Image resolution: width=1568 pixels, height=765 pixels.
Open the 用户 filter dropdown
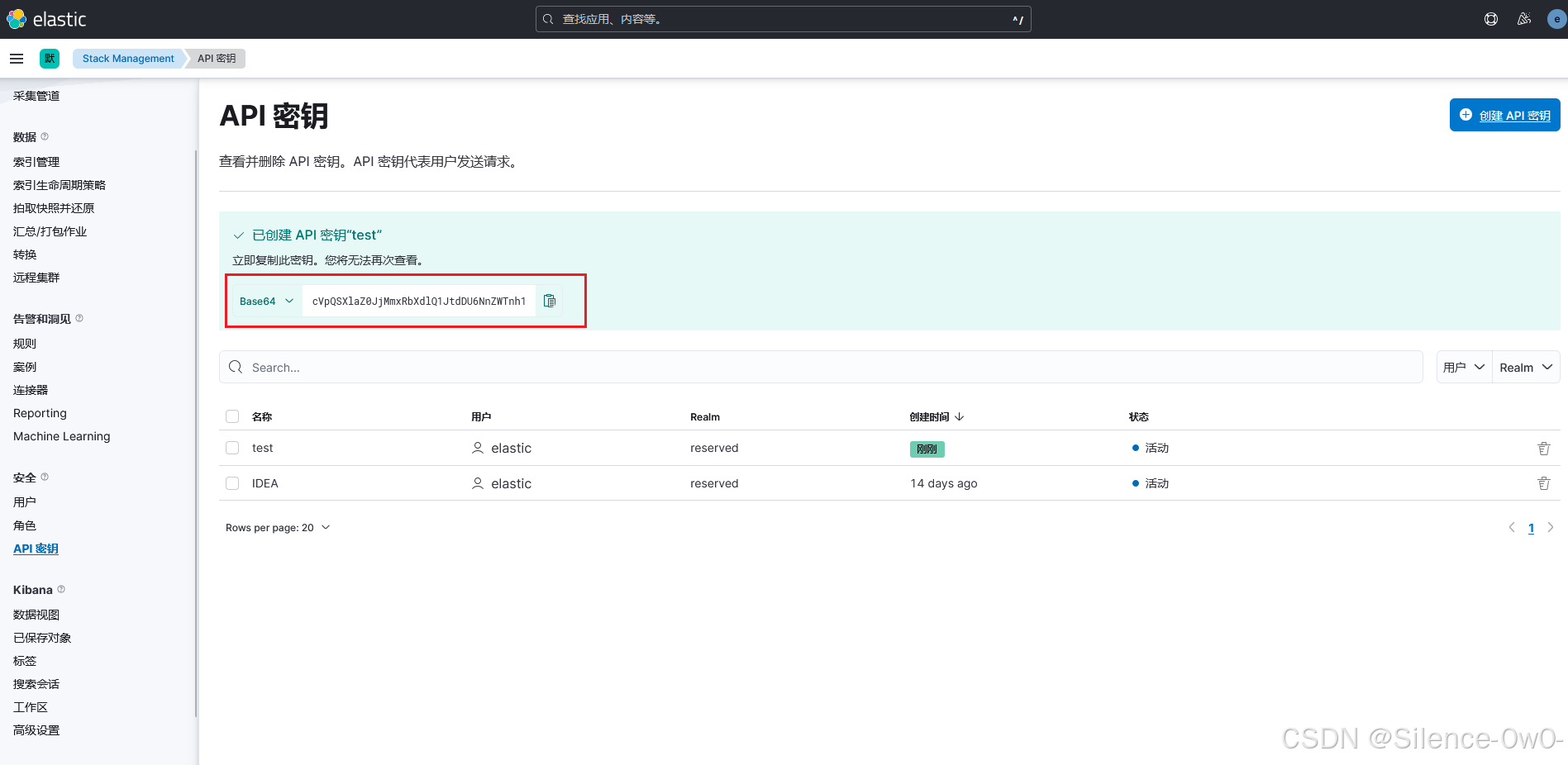(1464, 367)
